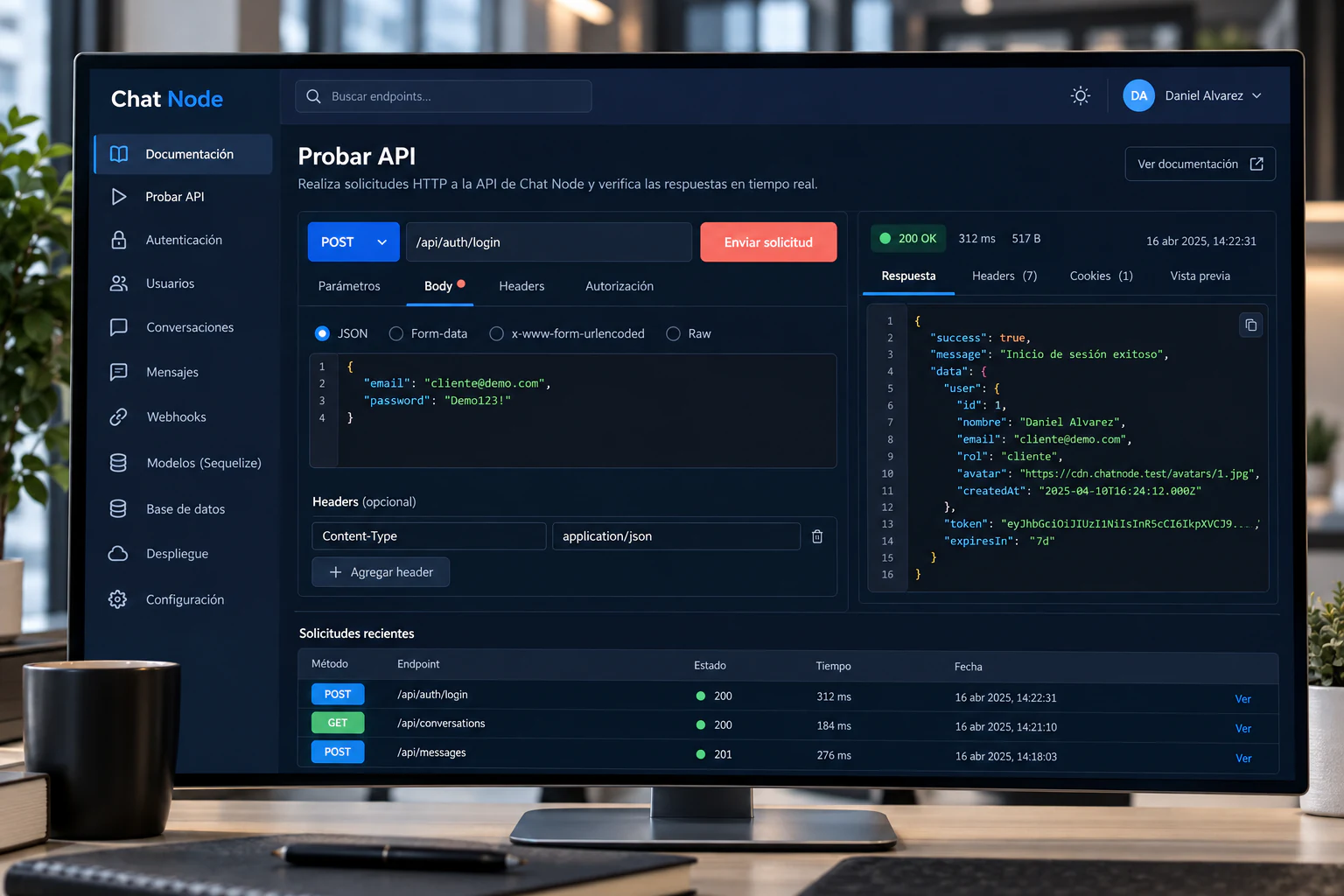1344x896 pixels.
Task: Open the Respuesta tab
Action: [x=908, y=276]
